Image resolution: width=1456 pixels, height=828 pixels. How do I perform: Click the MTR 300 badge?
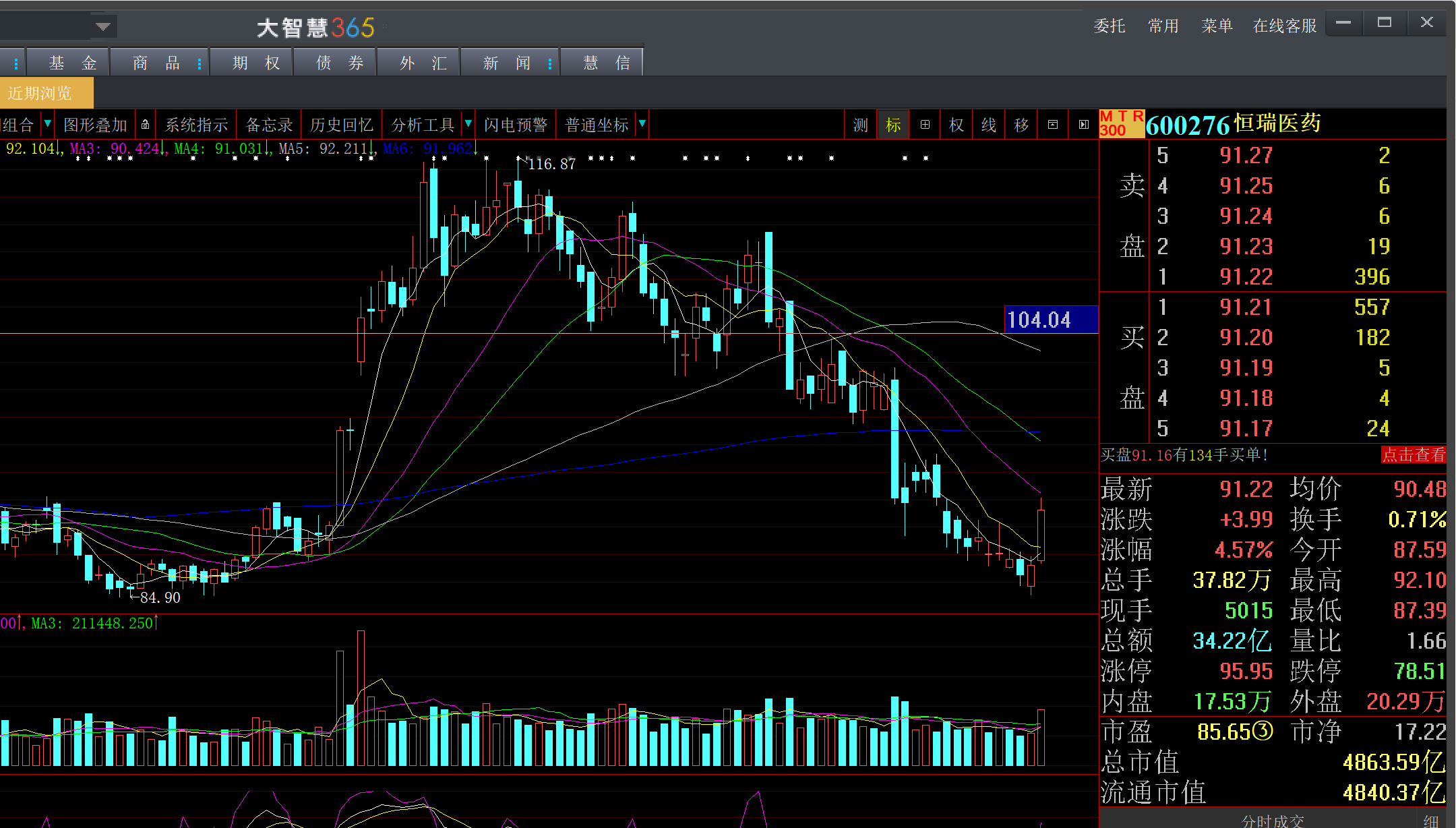1122,124
